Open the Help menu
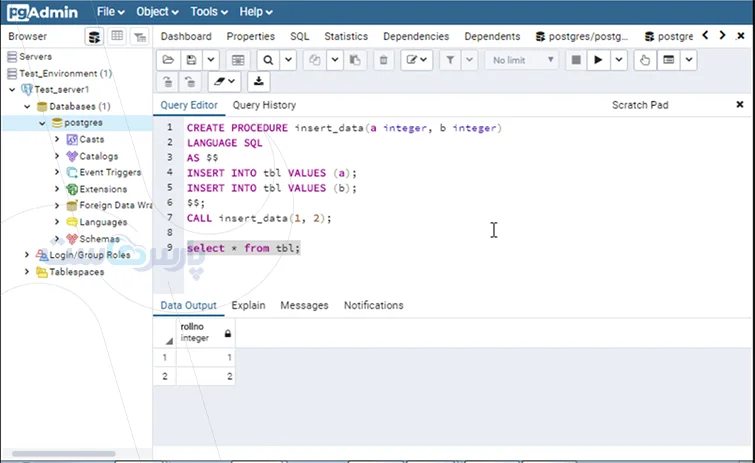The image size is (755, 463). pyautogui.click(x=256, y=12)
